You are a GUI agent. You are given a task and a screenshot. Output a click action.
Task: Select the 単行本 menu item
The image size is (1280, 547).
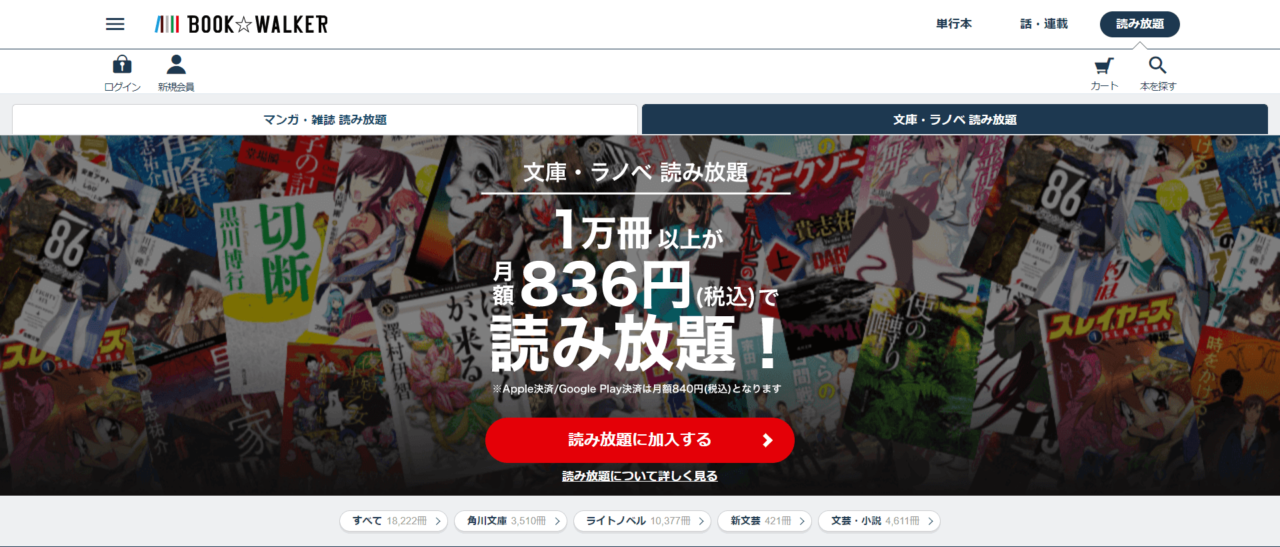pyautogui.click(x=953, y=24)
